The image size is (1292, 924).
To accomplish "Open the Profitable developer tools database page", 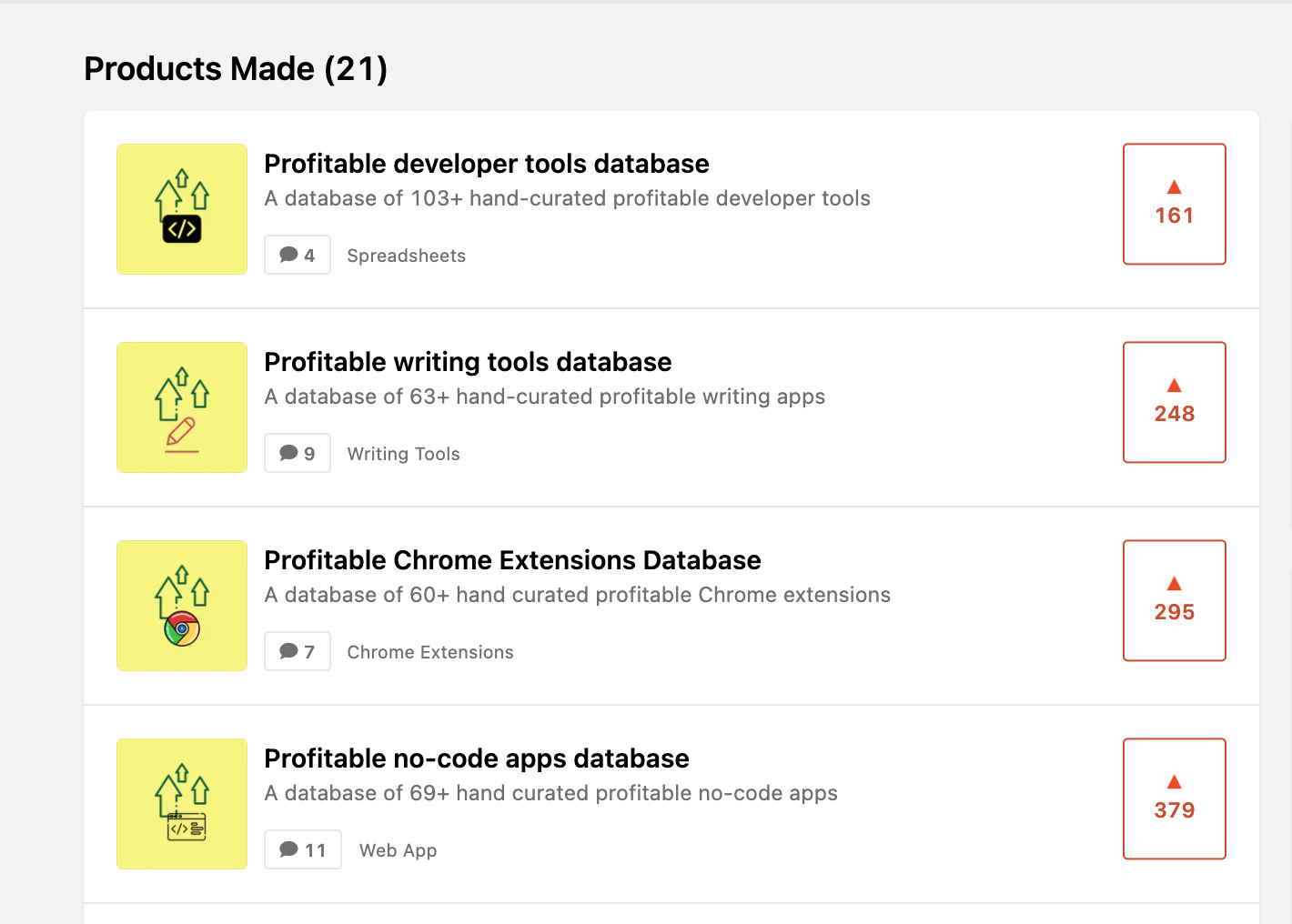I will point(487,164).
